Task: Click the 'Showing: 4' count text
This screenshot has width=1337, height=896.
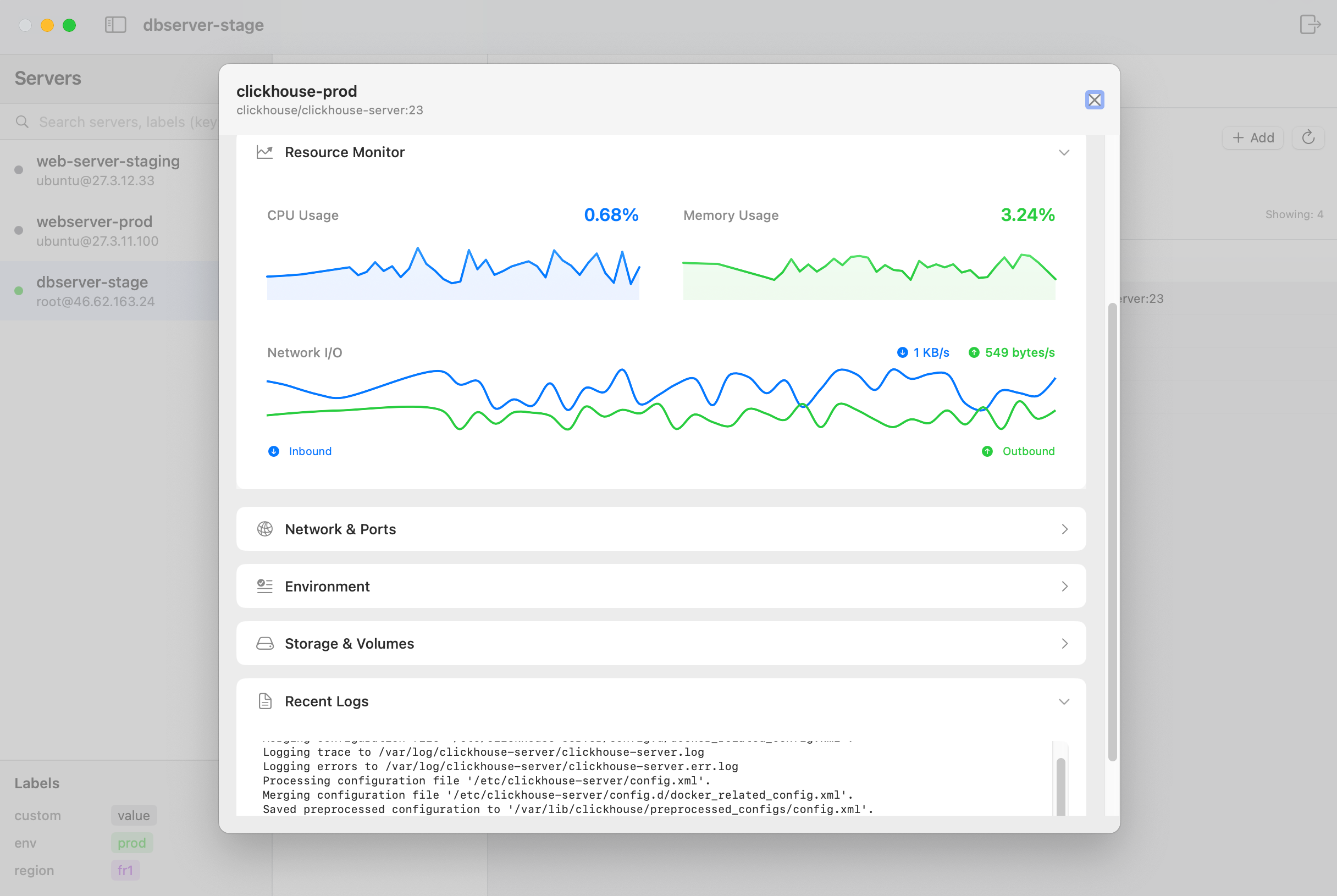Action: click(x=1294, y=214)
